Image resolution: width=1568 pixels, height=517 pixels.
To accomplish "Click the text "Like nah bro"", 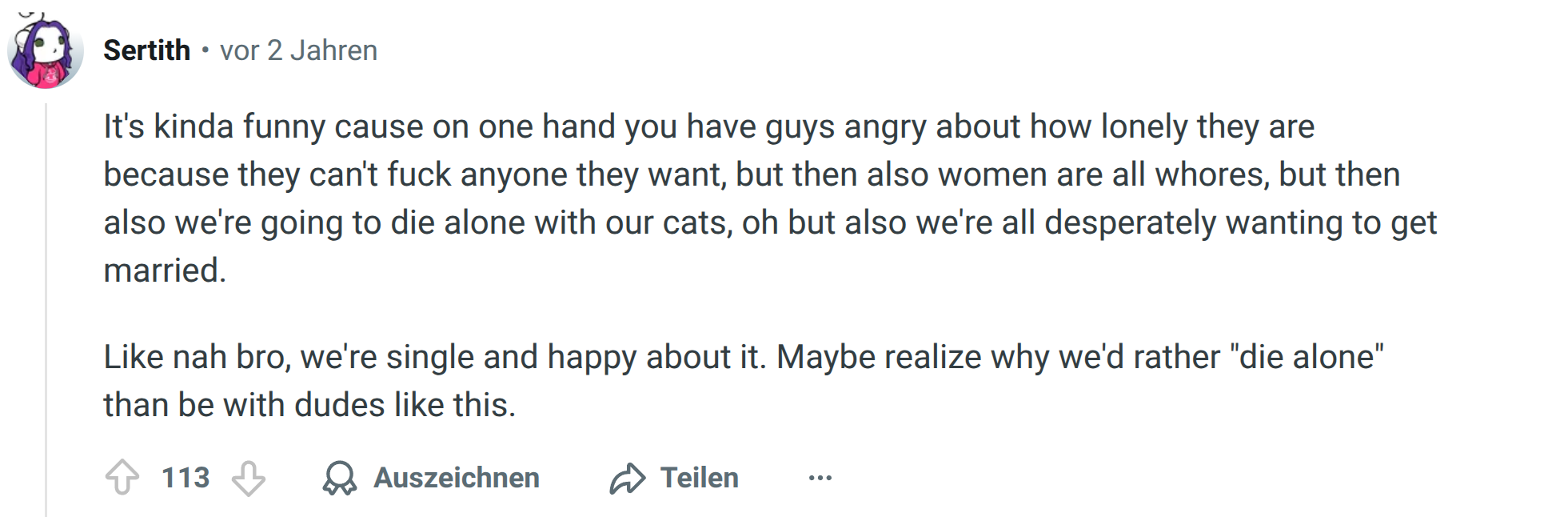I will click(194, 357).
